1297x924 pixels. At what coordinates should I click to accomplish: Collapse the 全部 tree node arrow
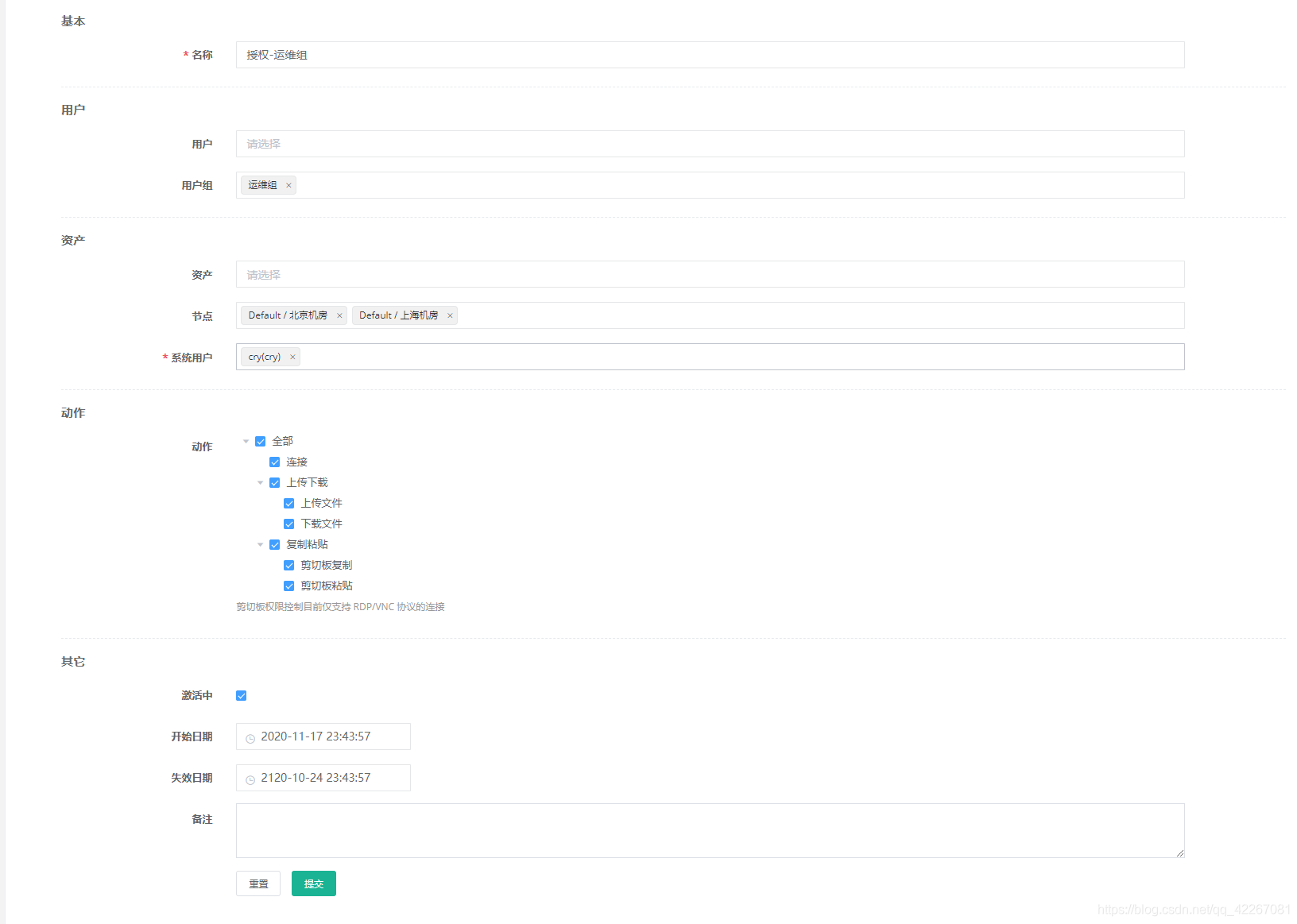(x=246, y=441)
